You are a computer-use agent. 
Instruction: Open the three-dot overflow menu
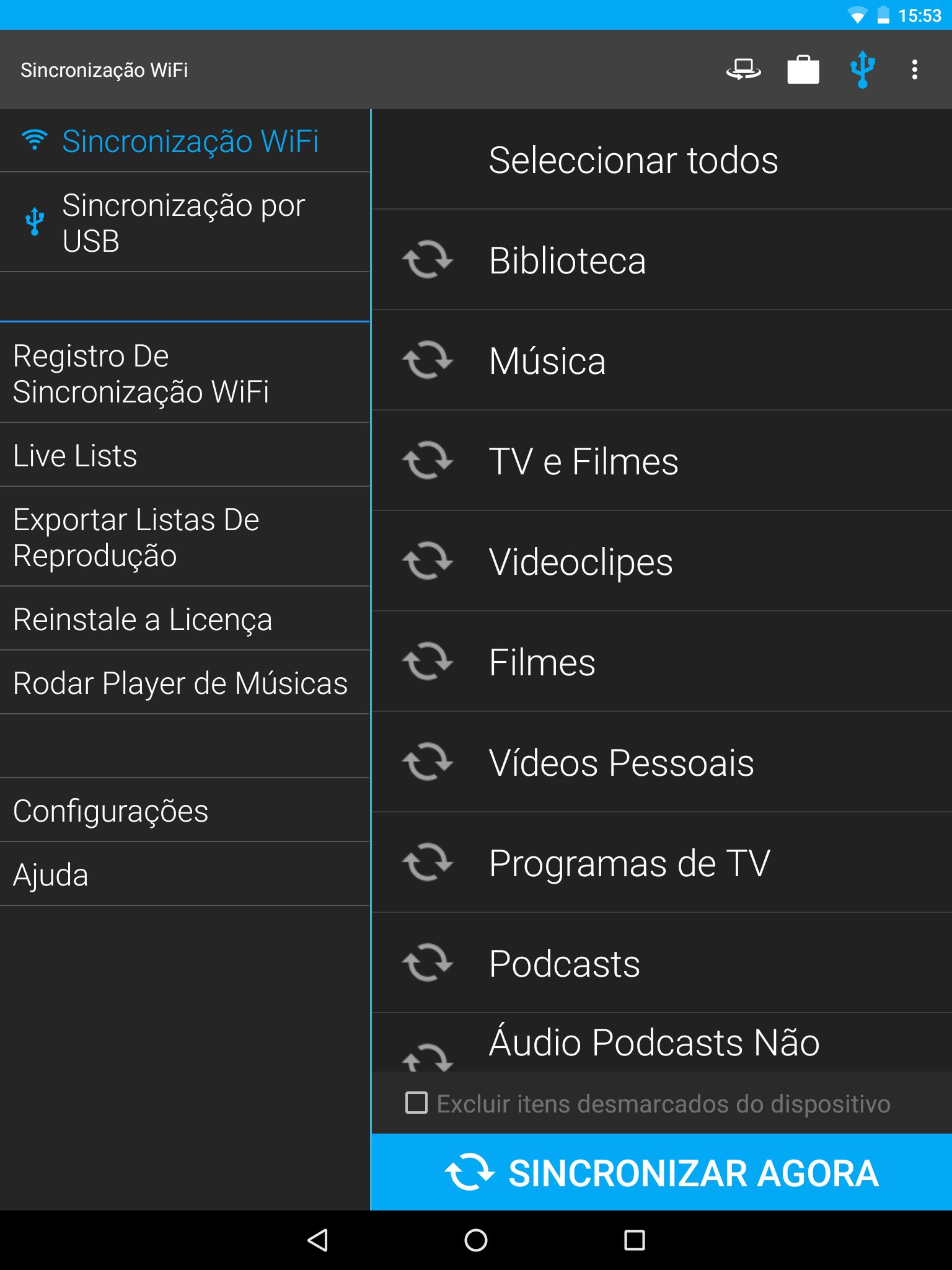pyautogui.click(x=915, y=69)
